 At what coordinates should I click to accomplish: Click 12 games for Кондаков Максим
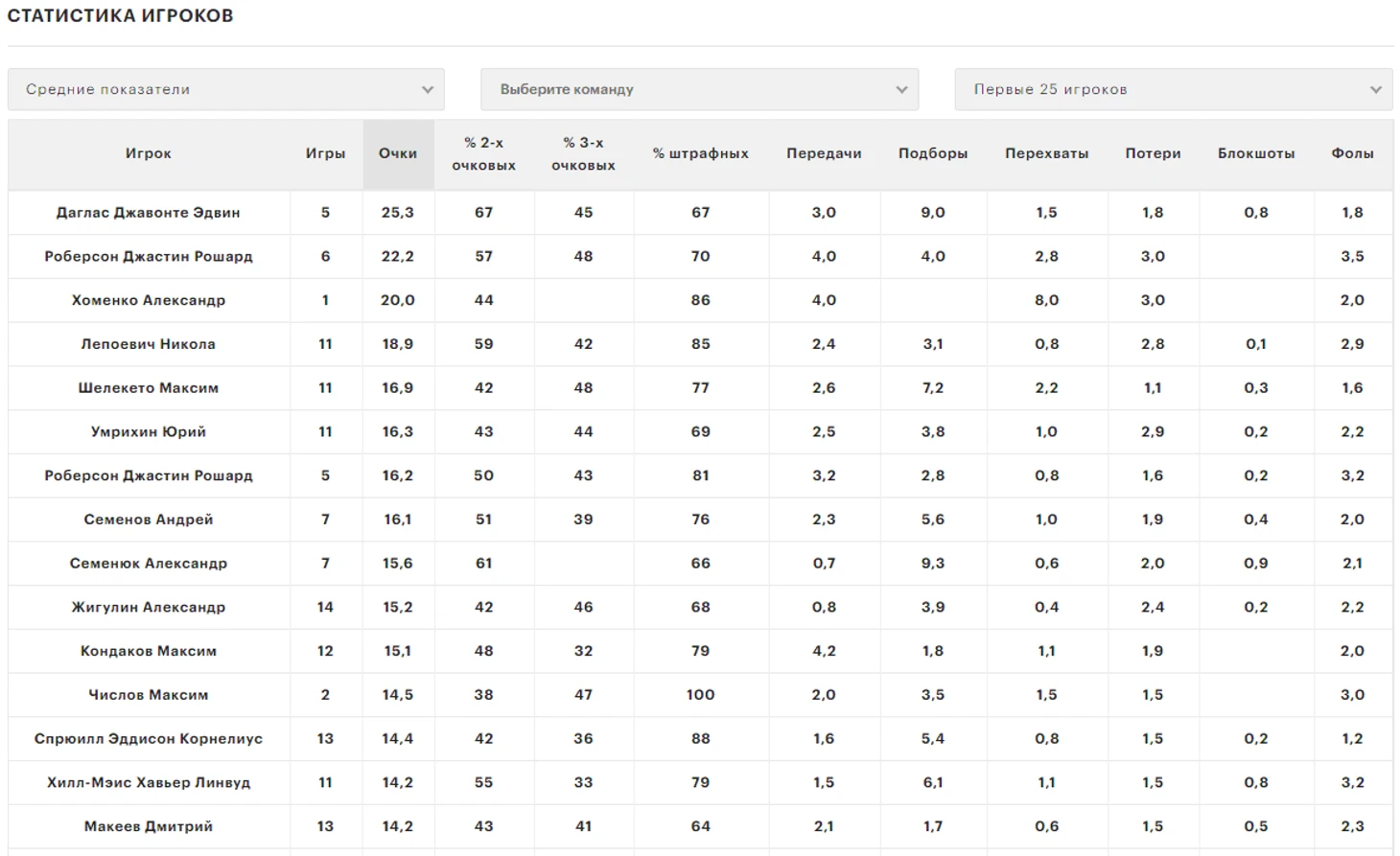[x=326, y=651]
